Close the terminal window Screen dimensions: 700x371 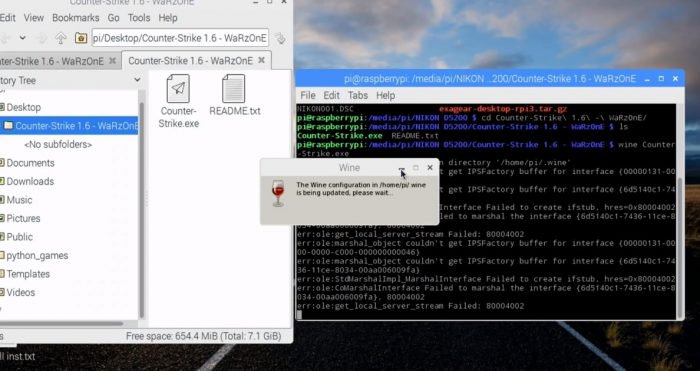675,79
